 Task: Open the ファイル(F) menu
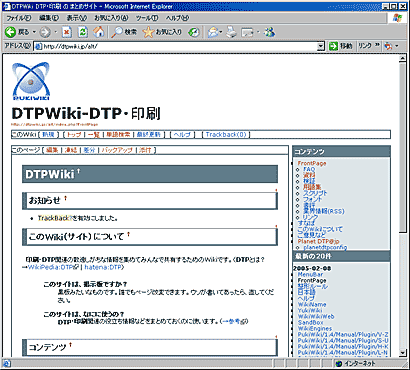tap(19, 18)
